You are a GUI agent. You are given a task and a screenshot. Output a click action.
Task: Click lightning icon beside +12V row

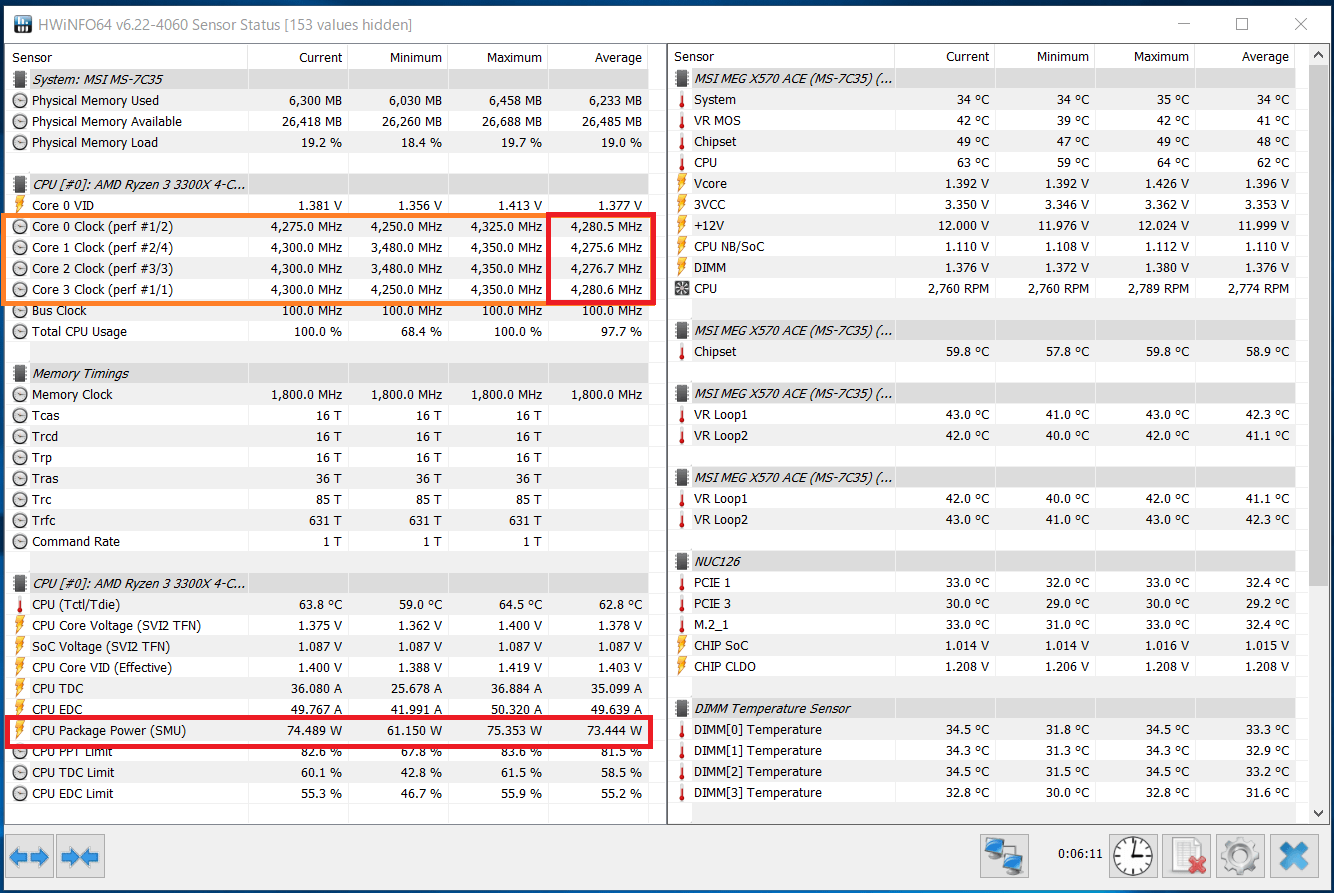tap(682, 225)
